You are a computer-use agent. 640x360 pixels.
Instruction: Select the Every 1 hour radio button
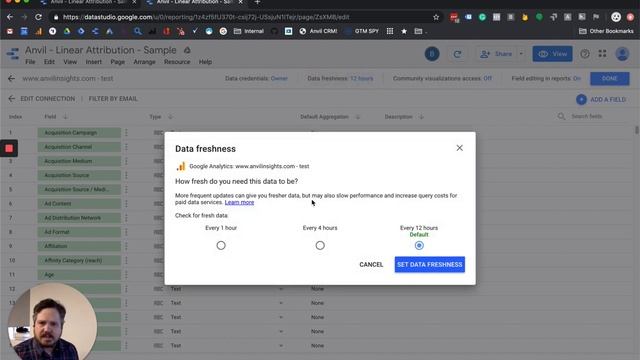pos(221,245)
